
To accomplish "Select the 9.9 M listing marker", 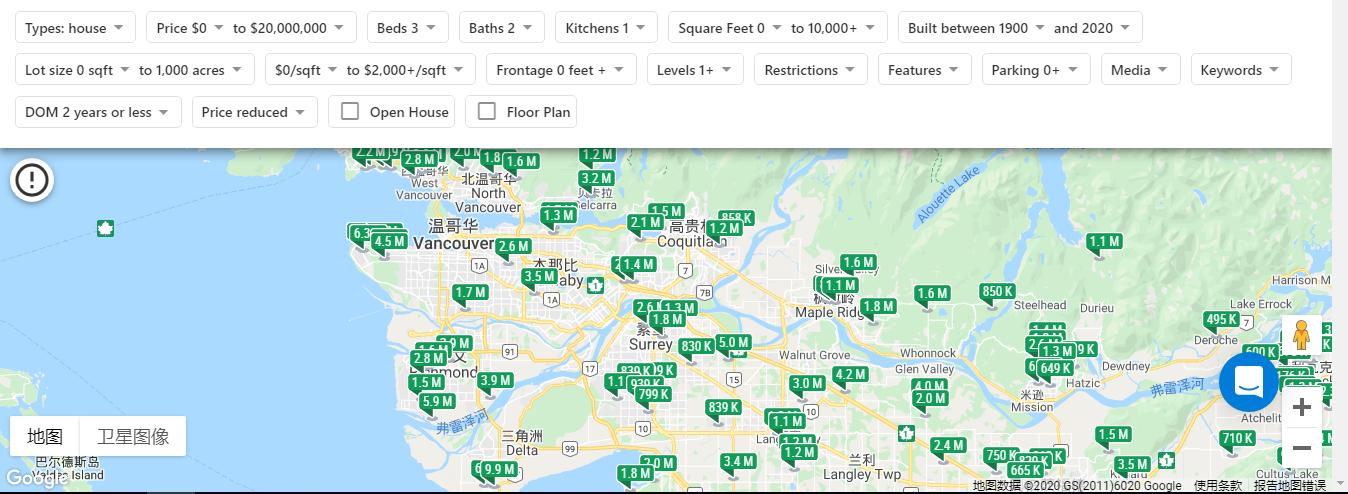I will 499,470.
